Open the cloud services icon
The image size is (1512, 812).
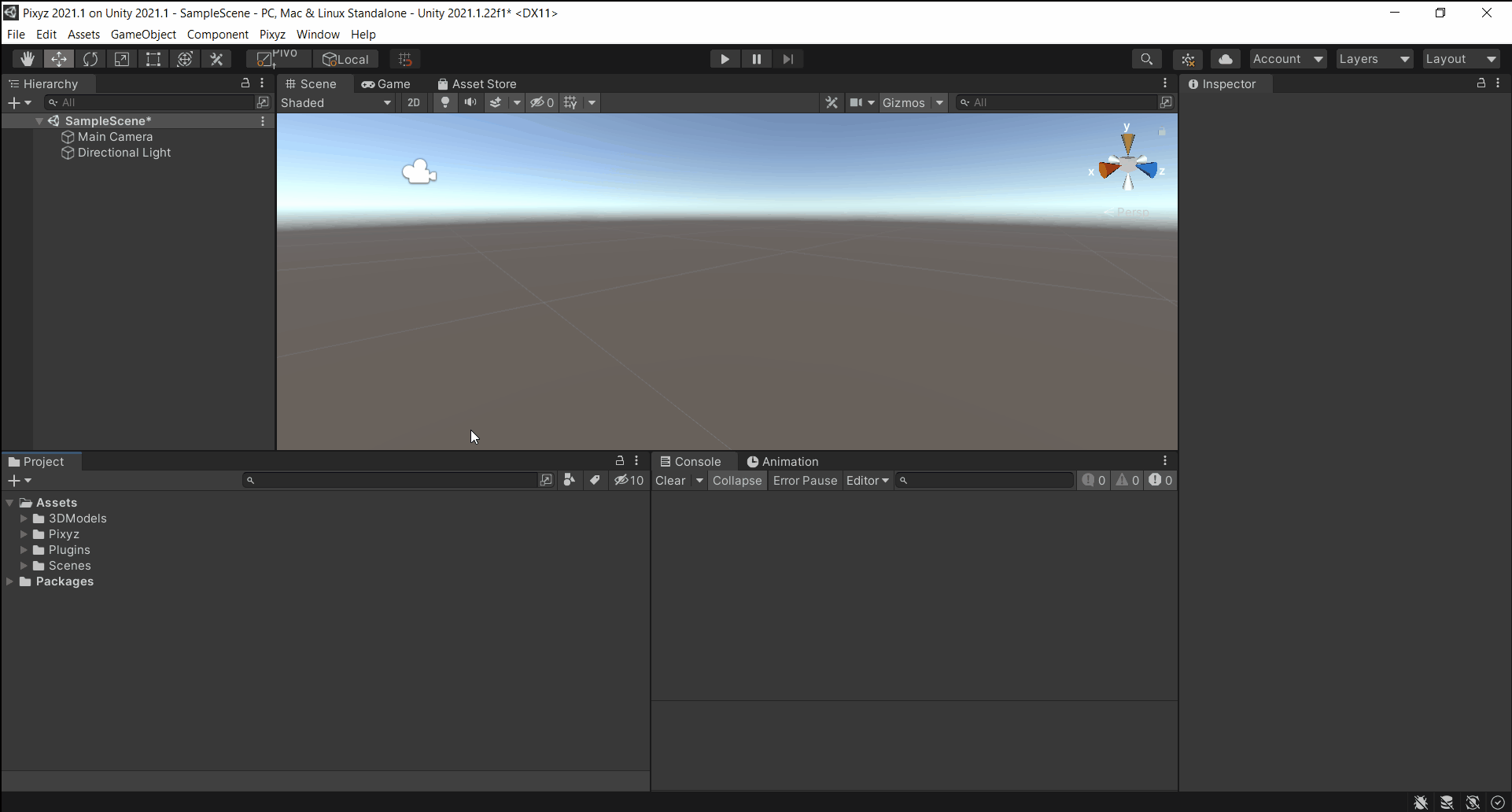point(1225,59)
